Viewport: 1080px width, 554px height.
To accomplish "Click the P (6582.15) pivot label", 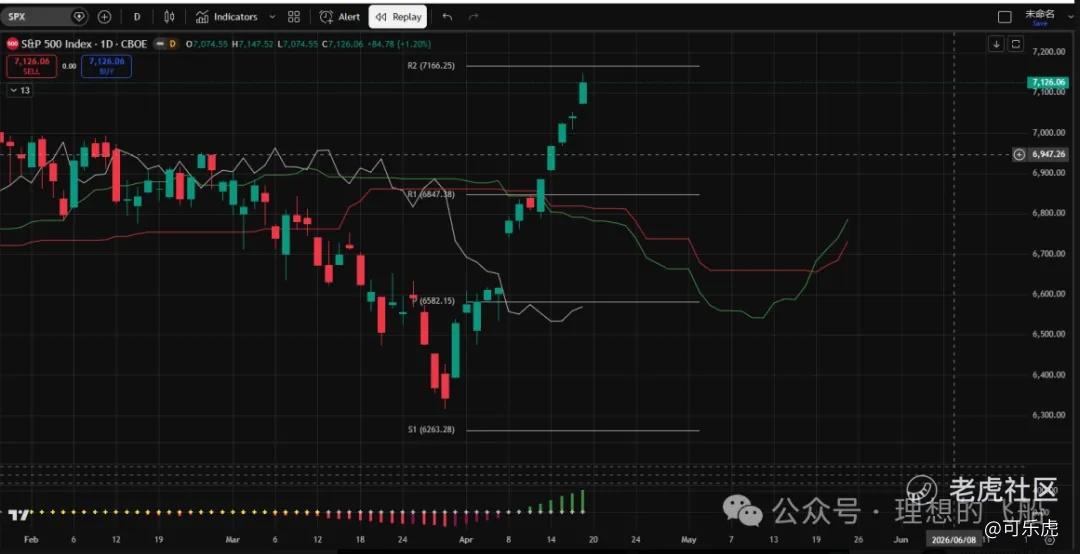I will [433, 301].
